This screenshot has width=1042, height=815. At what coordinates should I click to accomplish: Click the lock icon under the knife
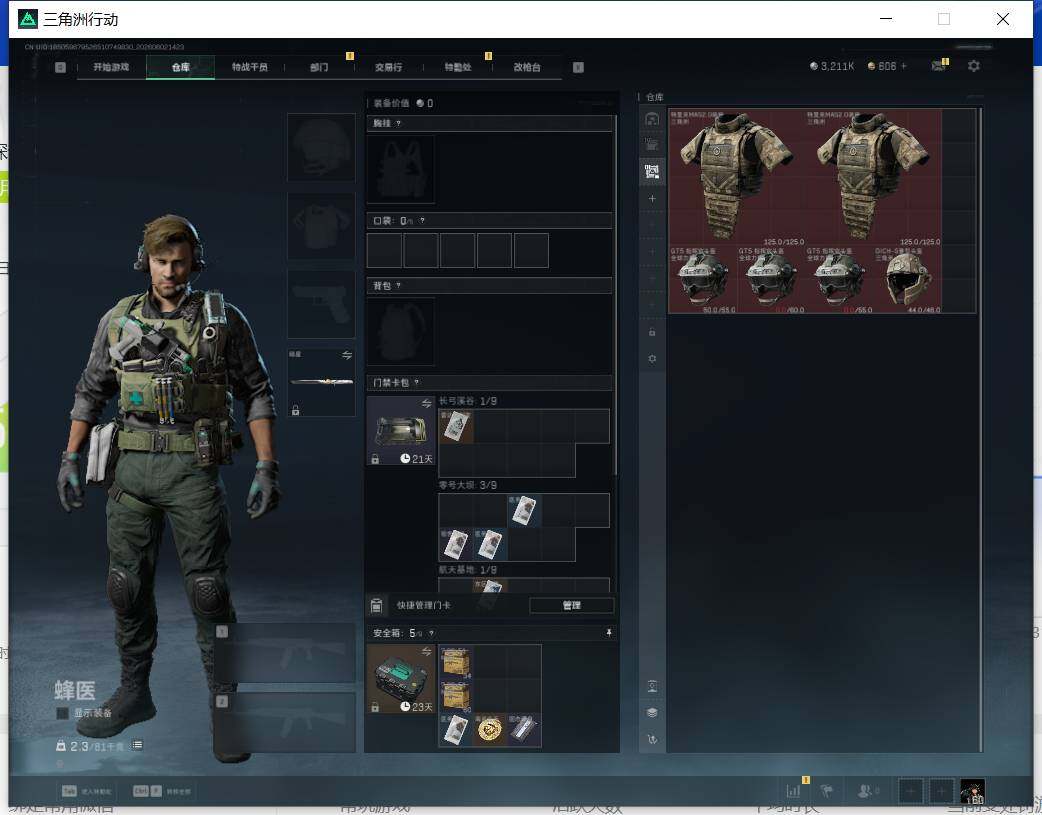click(x=296, y=410)
